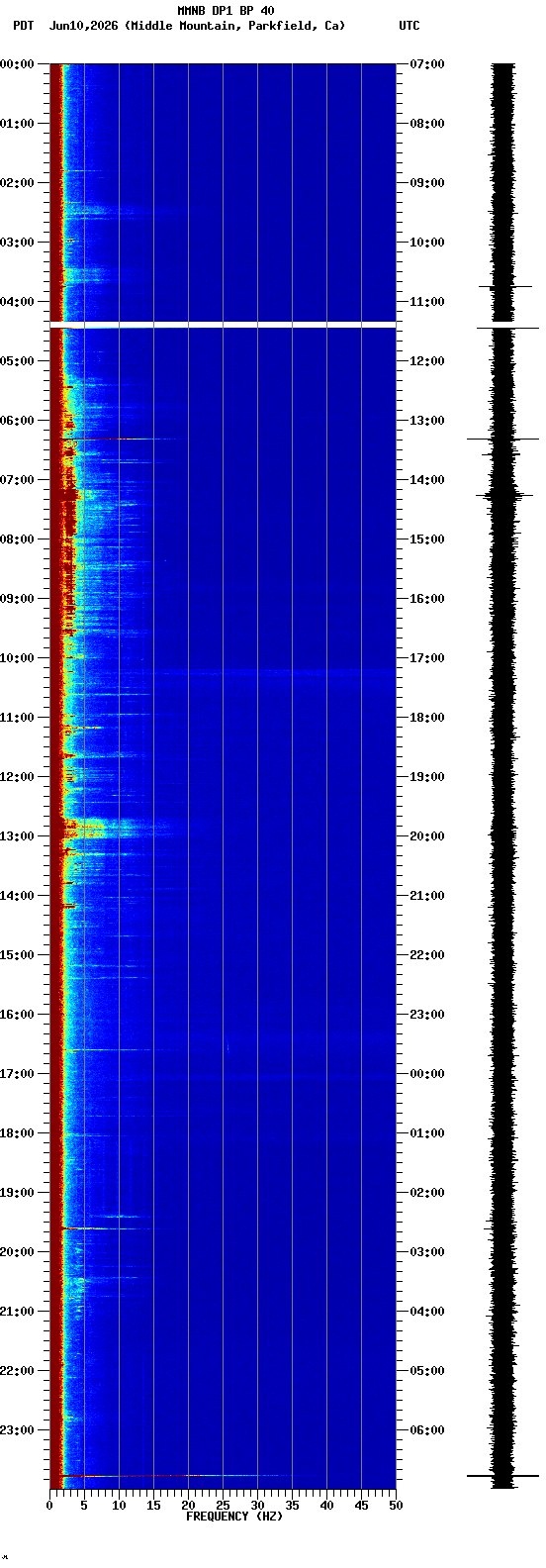Click the "05:00" label on PDT axis
Image resolution: width=546 pixels, height=1568 pixels.
(17, 361)
